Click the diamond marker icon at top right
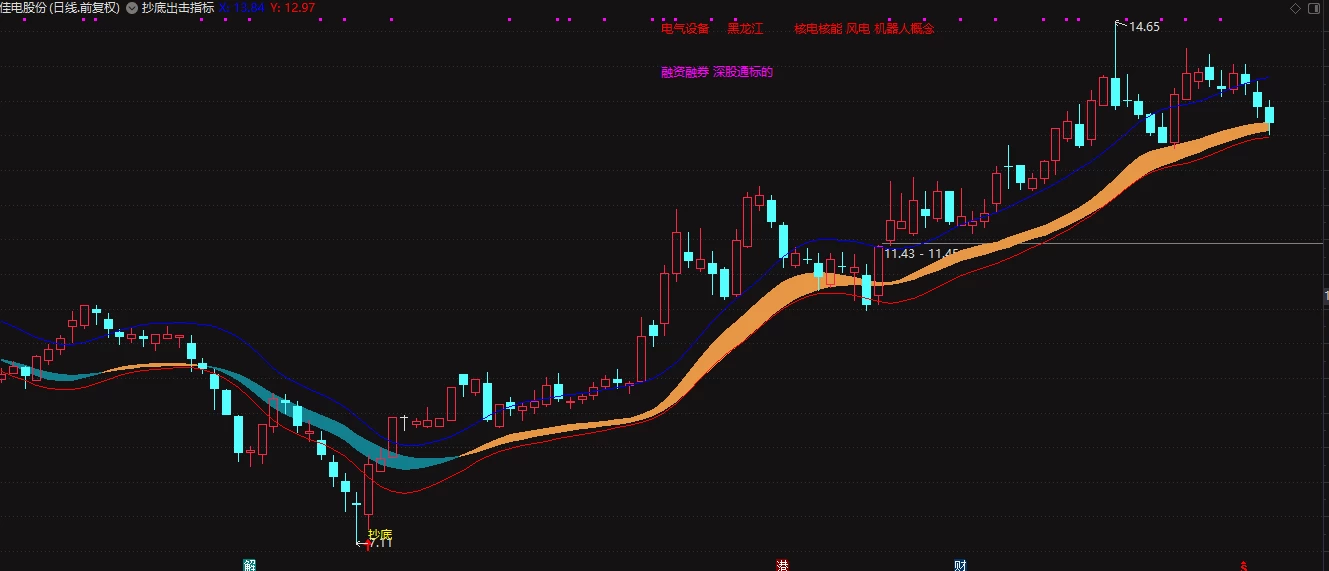Image resolution: width=1329 pixels, height=571 pixels. [1295, 8]
